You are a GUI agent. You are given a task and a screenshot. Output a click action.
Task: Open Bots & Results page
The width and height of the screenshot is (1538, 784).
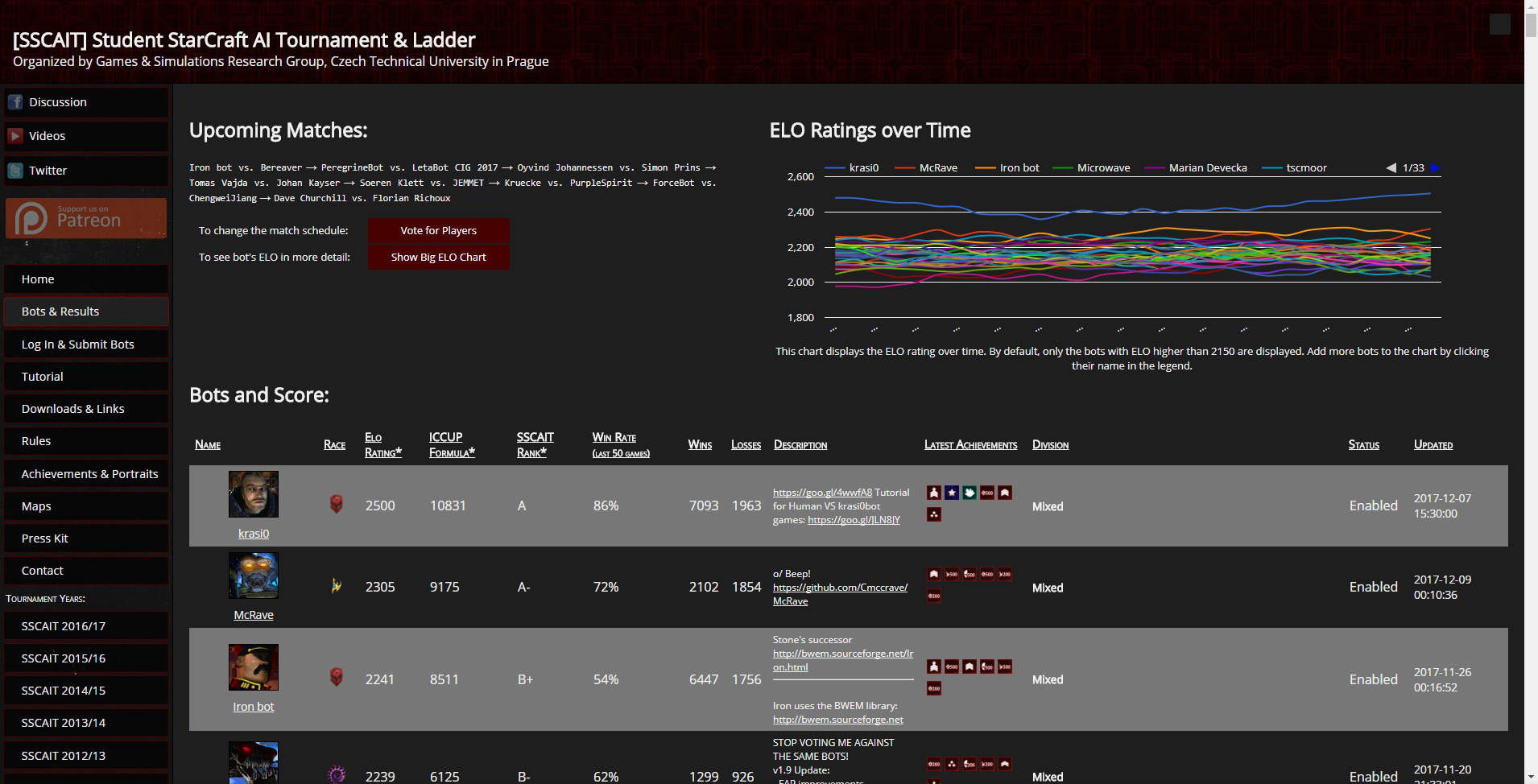86,312
